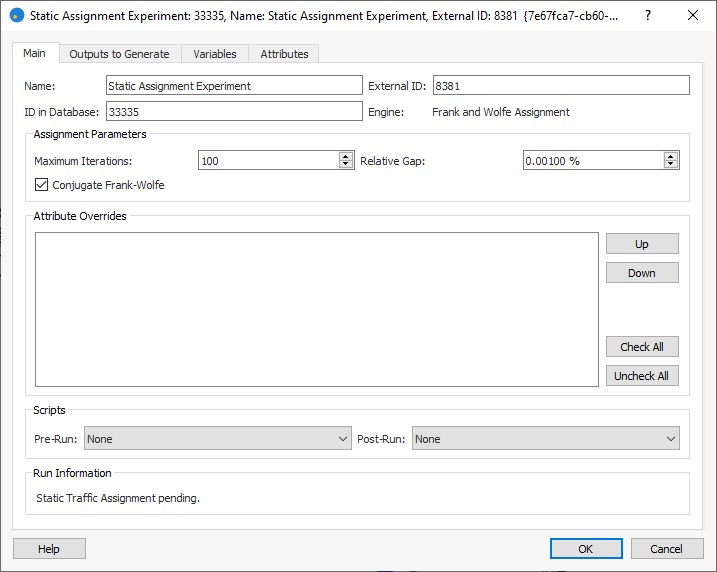Screen dimensions: 717x572
Task: Click the External ID input field
Action: pyautogui.click(x=559, y=86)
